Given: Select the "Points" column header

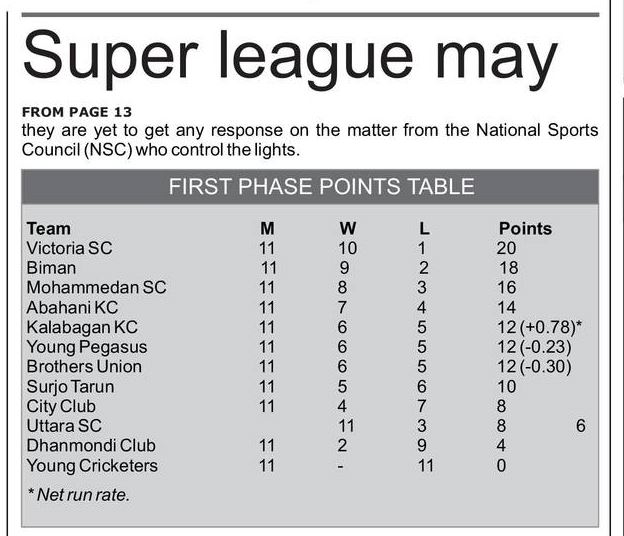Looking at the screenshot, I should click(525, 228).
